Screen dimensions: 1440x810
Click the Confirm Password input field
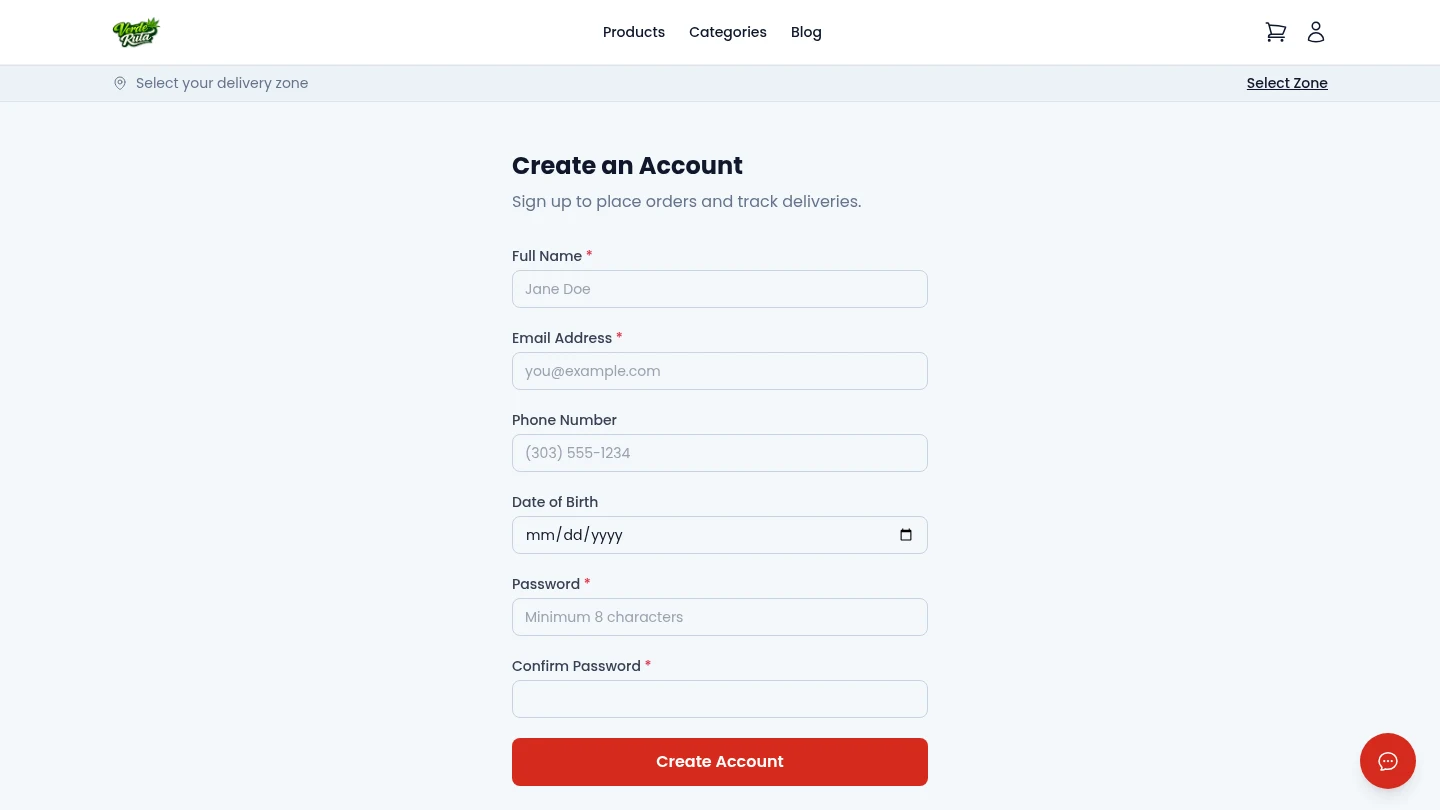click(x=720, y=699)
